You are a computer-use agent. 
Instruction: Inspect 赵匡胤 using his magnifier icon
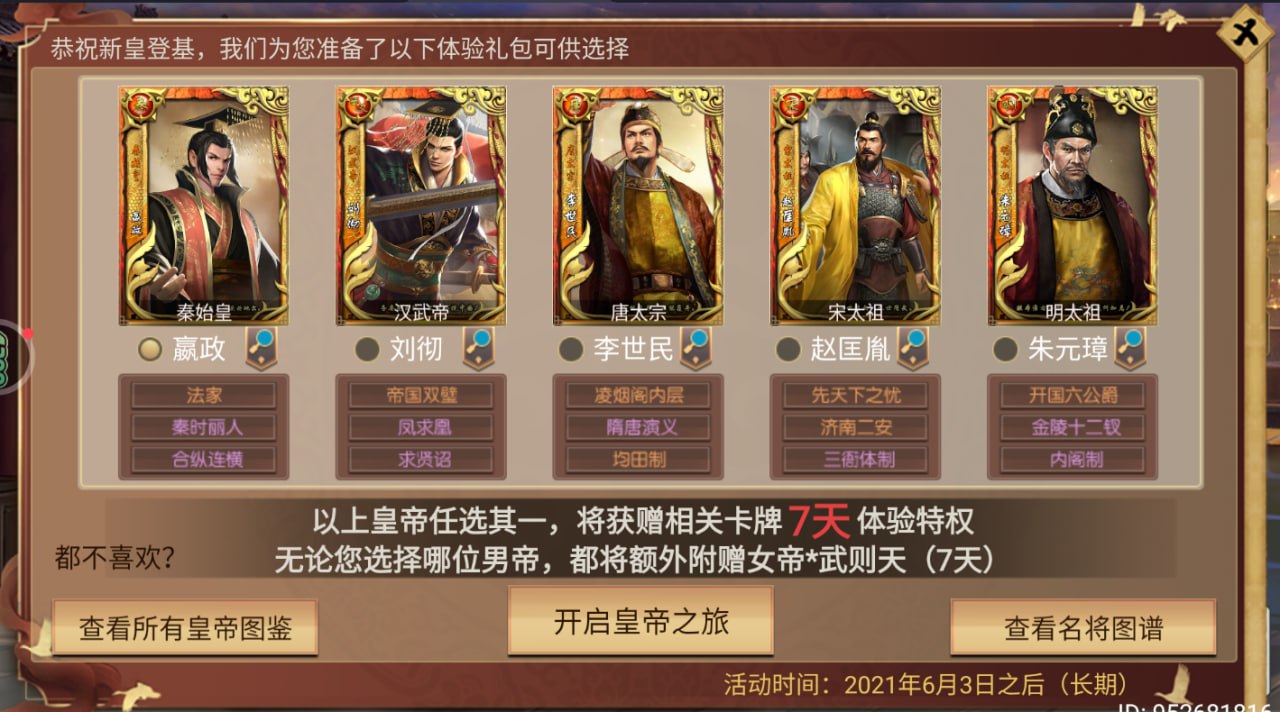tap(913, 348)
